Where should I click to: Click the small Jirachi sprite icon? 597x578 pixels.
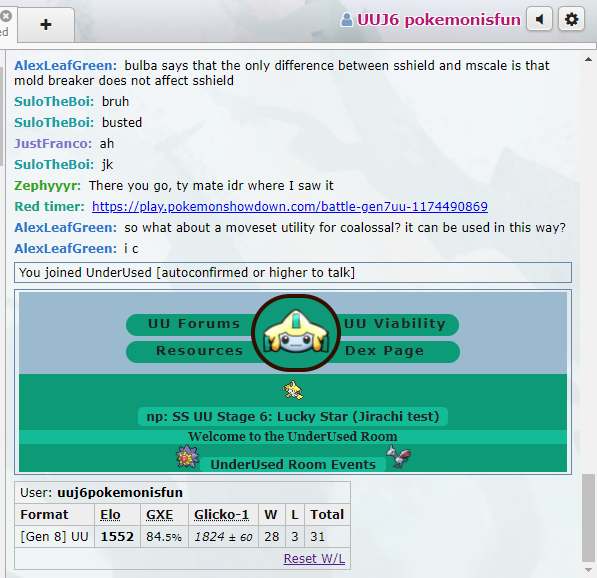pos(293,390)
